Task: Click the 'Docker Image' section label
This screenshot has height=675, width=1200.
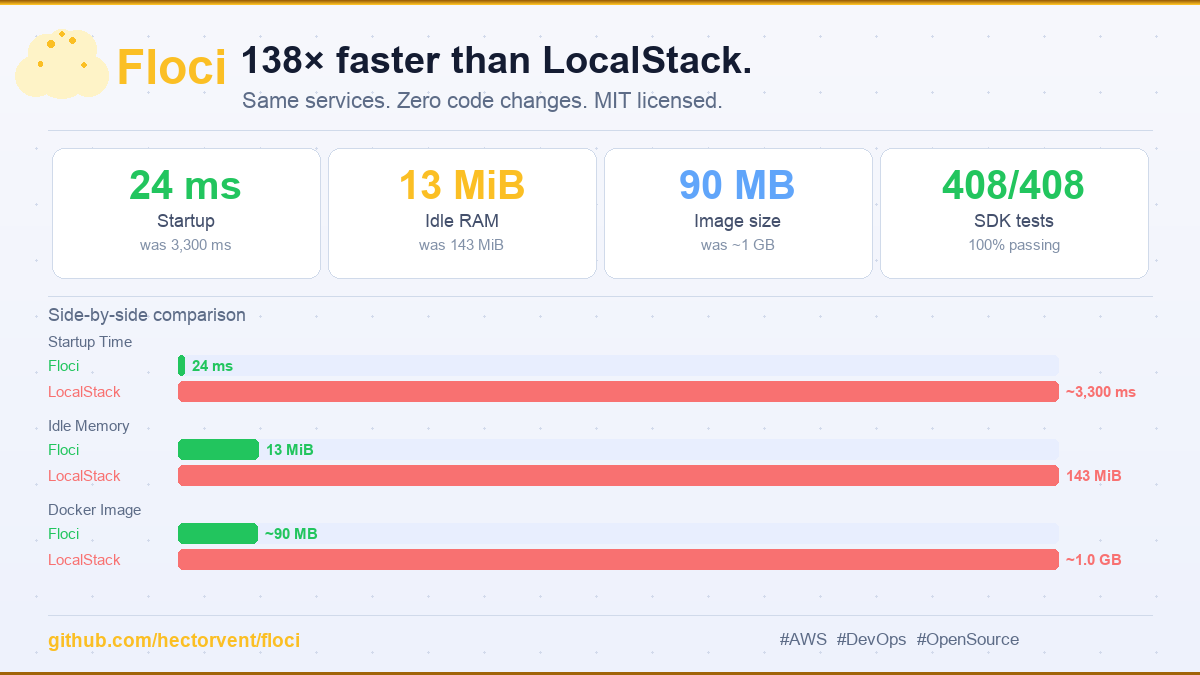Action: (x=95, y=510)
